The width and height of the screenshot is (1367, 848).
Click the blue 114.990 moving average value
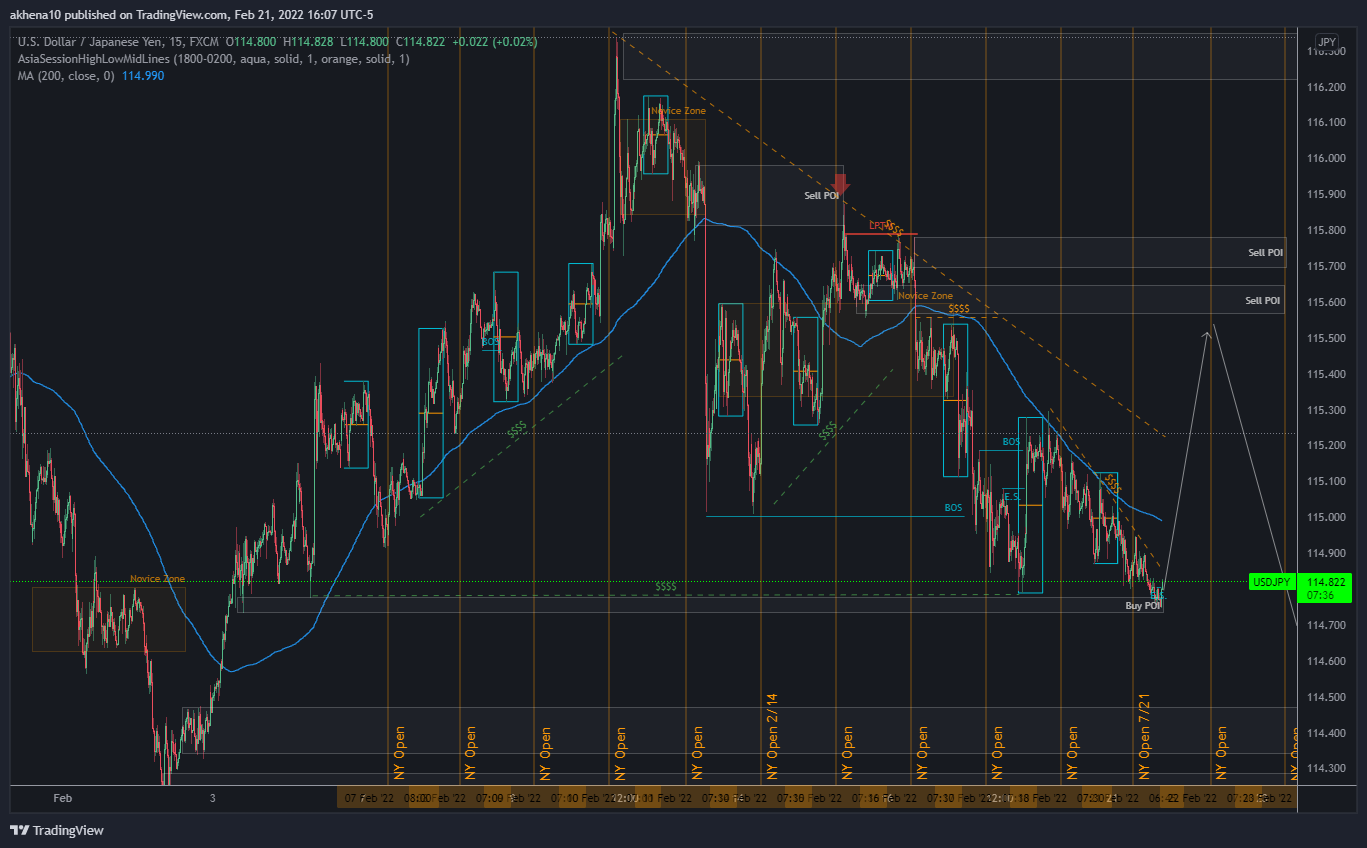[x=142, y=76]
